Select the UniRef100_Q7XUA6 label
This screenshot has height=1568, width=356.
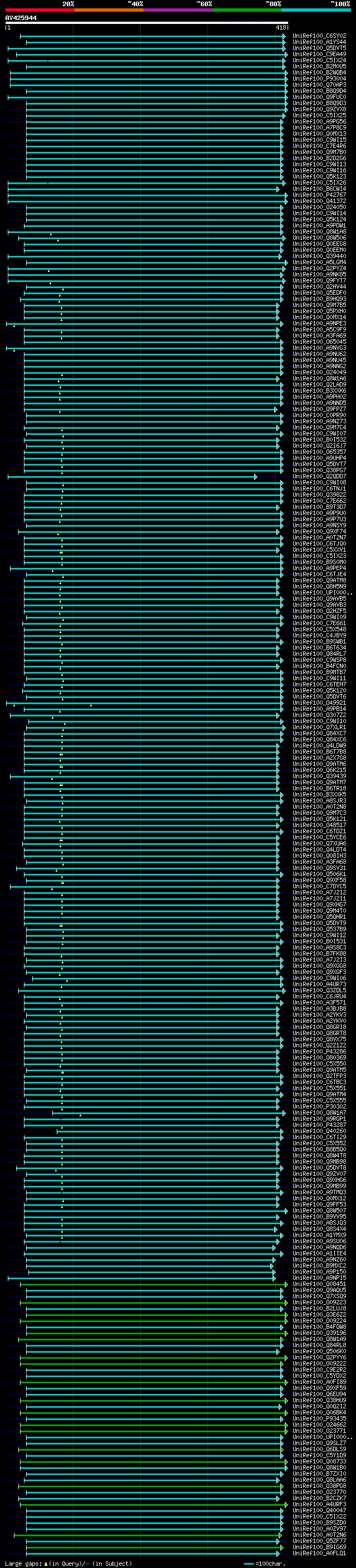coord(319,843)
